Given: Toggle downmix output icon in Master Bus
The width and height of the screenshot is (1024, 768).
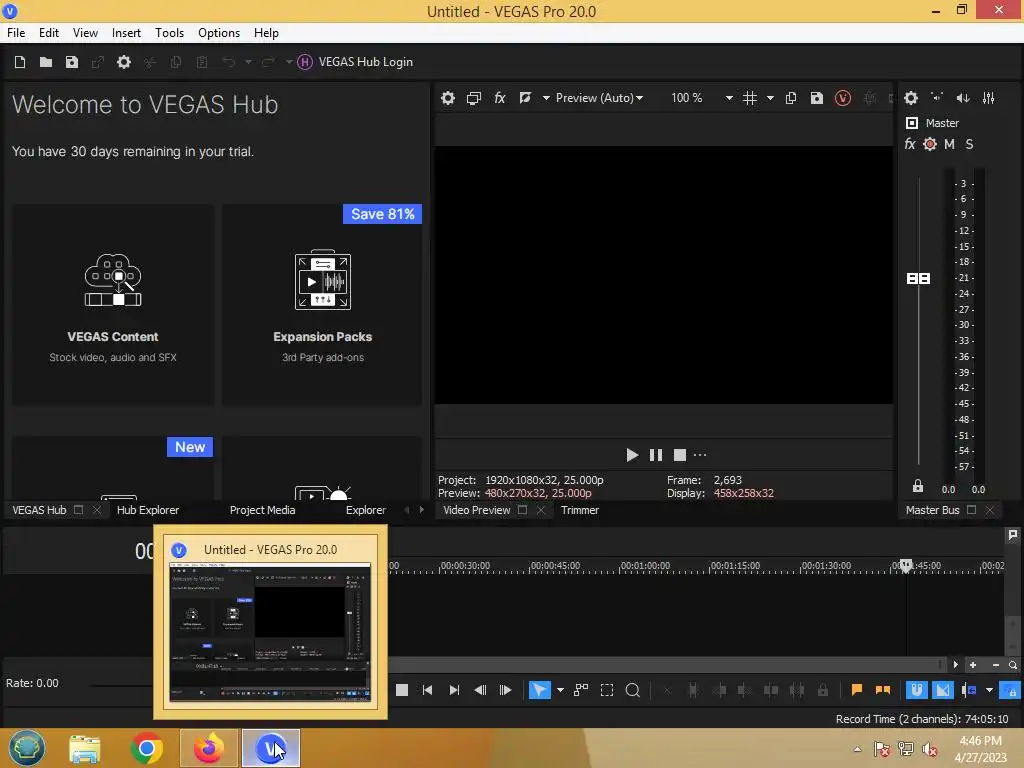Looking at the screenshot, I should click(x=937, y=98).
